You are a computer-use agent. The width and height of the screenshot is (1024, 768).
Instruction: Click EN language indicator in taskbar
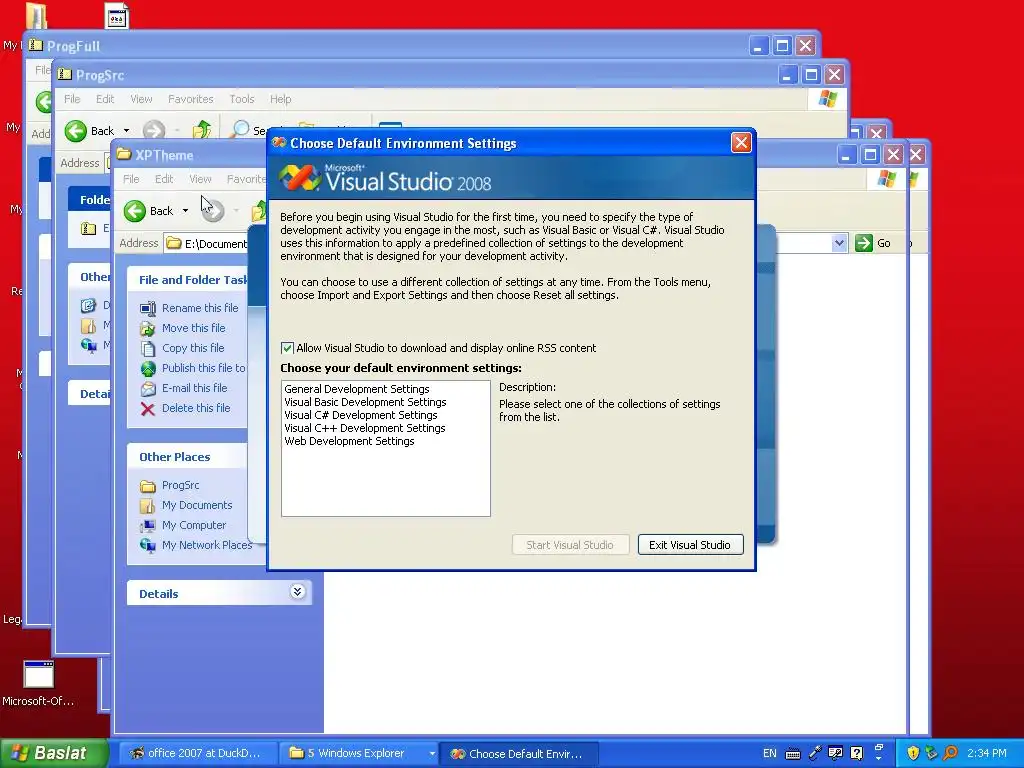770,753
